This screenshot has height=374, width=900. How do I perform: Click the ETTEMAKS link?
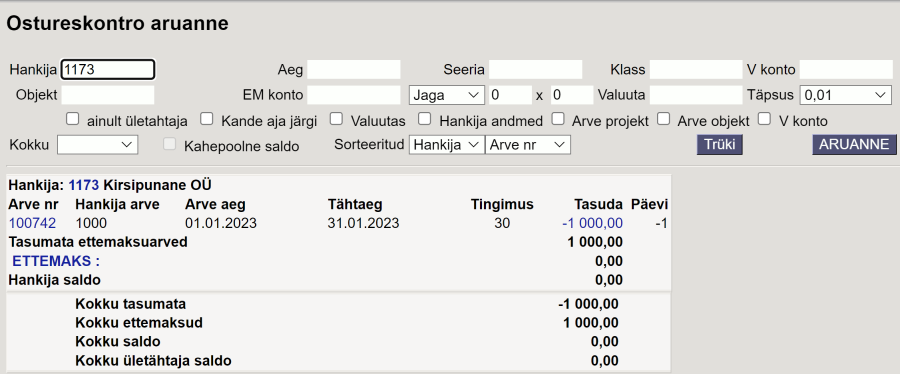click(x=56, y=261)
